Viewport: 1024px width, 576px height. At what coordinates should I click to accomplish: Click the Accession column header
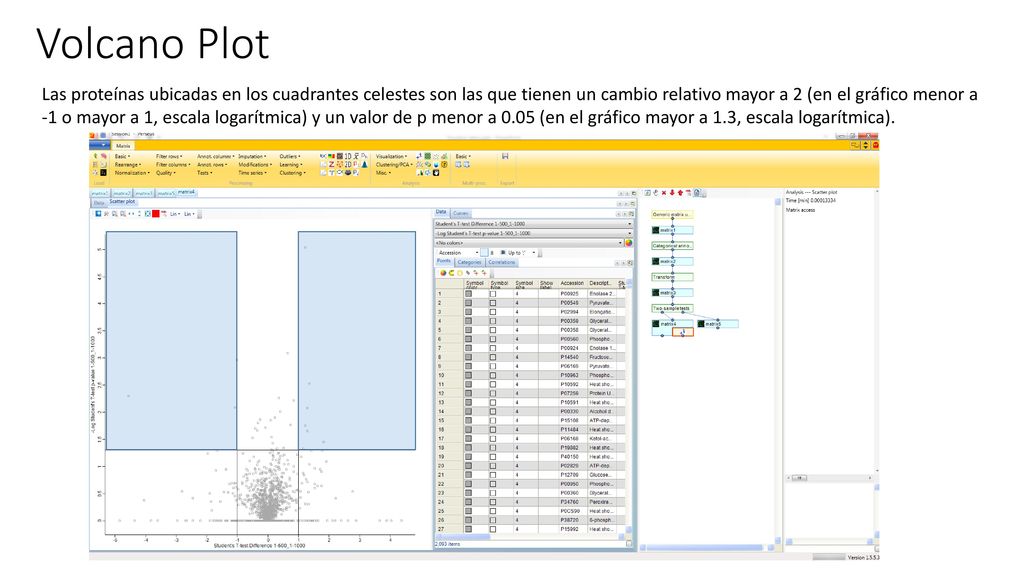(x=571, y=283)
